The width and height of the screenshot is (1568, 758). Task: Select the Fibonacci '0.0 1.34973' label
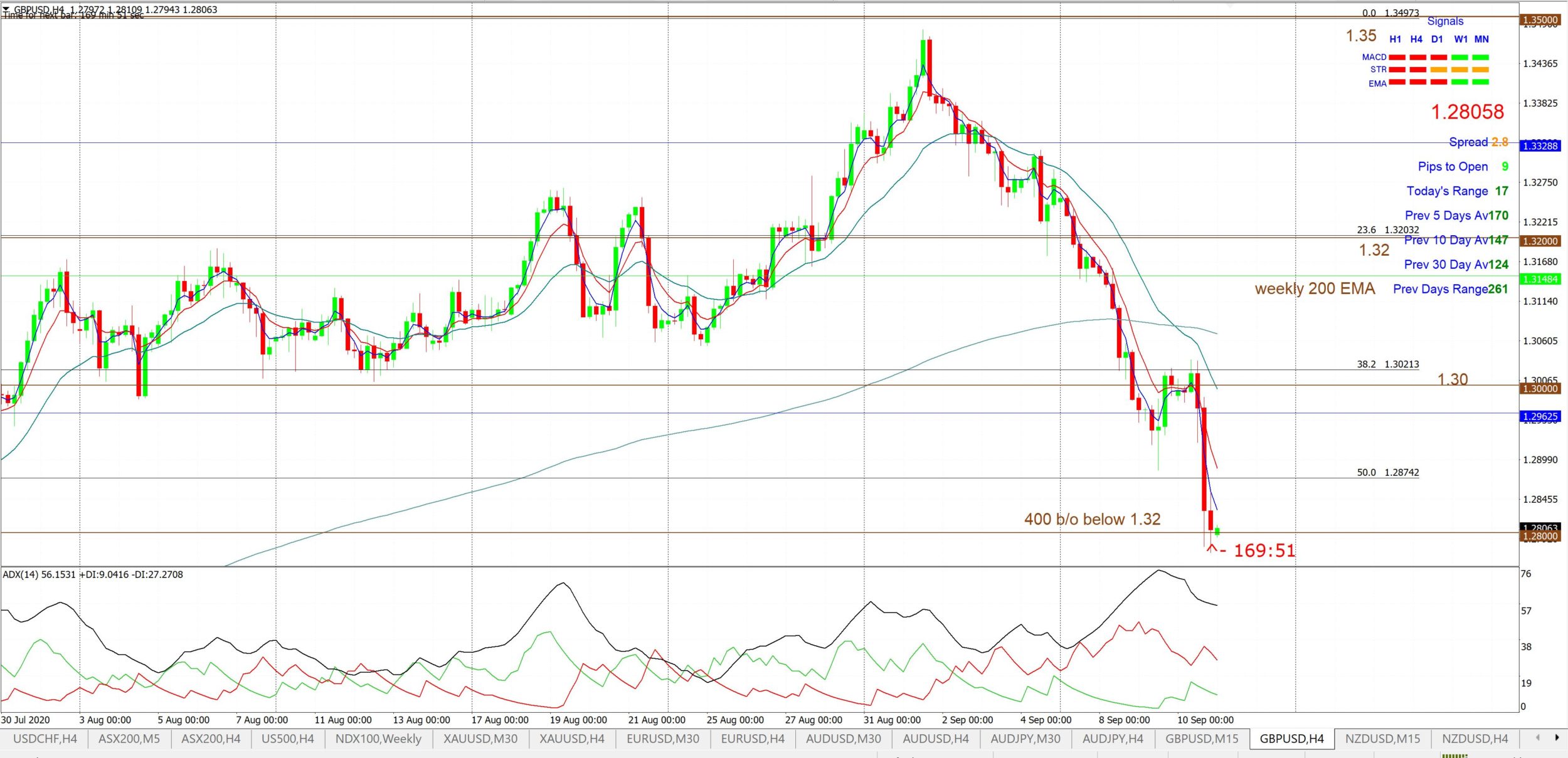(x=1390, y=13)
